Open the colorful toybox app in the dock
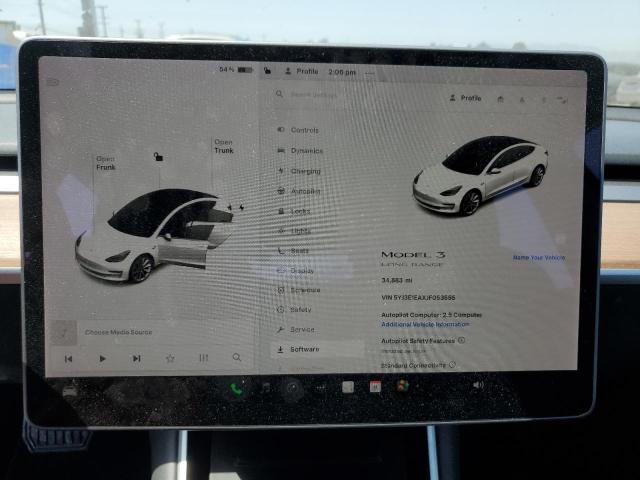The height and width of the screenshot is (480, 640). click(403, 386)
